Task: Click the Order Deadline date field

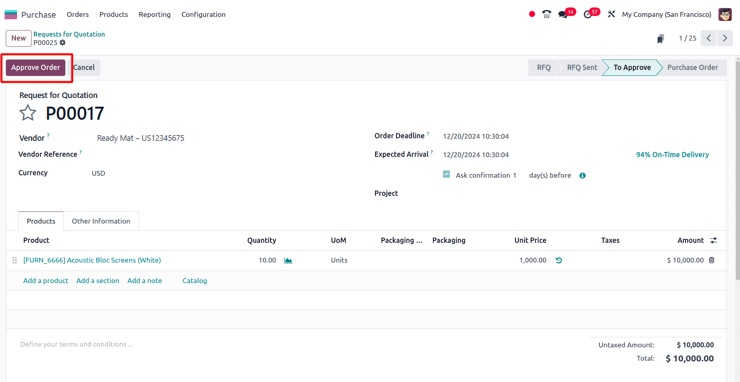Action: [x=476, y=136]
